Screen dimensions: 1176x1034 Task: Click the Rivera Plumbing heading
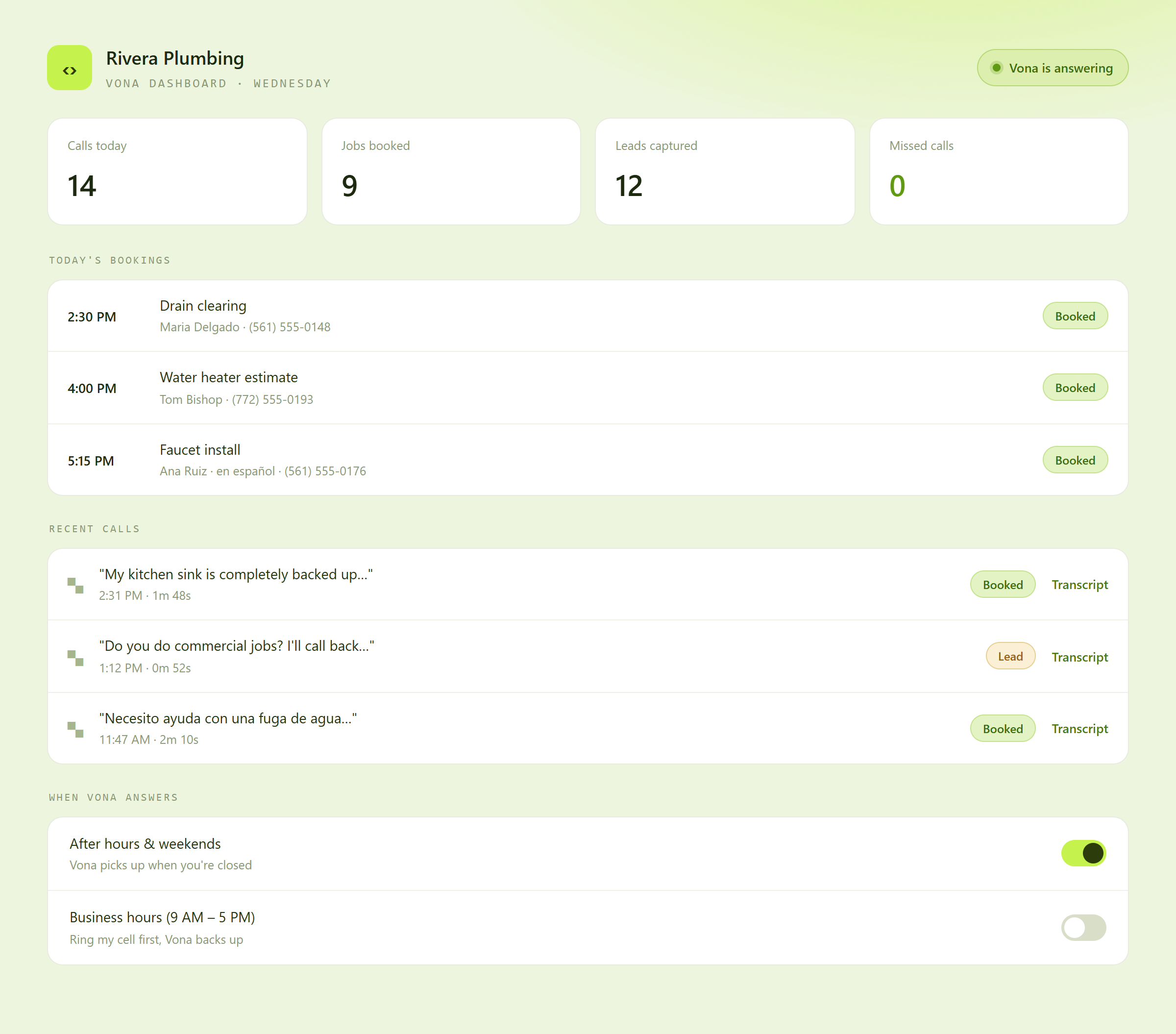tap(175, 59)
